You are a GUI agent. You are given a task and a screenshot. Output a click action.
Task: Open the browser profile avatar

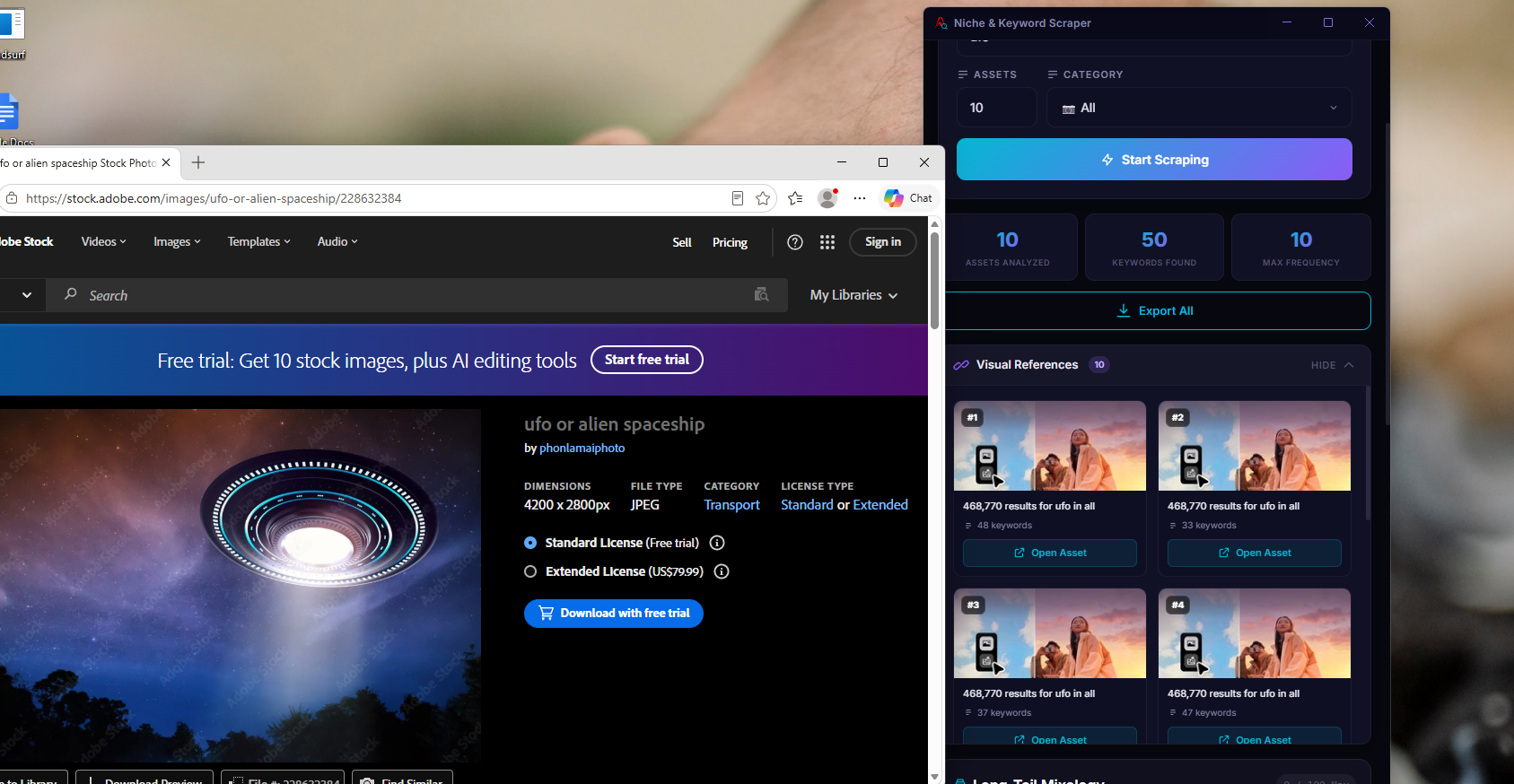[827, 198]
